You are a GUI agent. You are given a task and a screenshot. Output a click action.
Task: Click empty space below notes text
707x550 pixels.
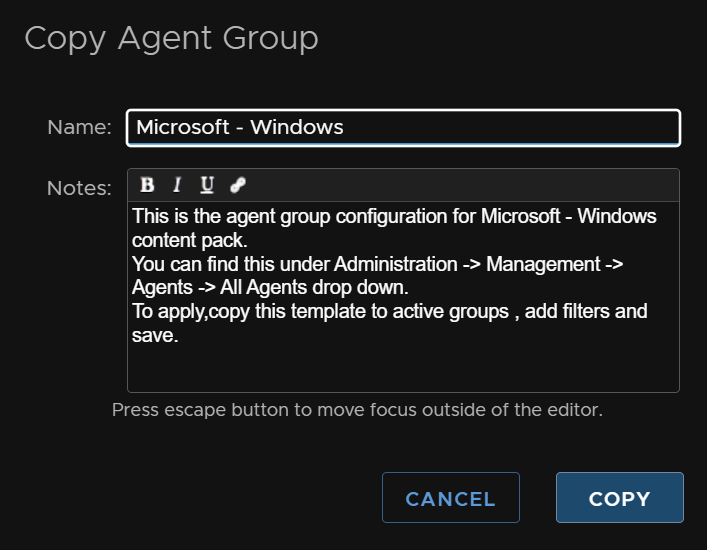coord(404,369)
